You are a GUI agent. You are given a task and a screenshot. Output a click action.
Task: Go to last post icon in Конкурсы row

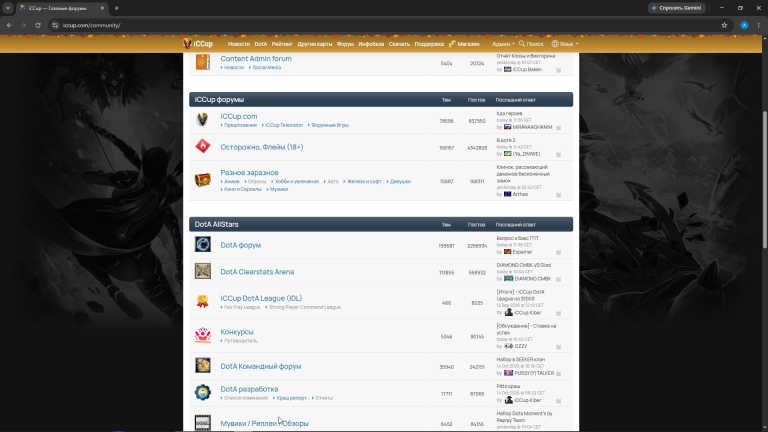pos(558,346)
